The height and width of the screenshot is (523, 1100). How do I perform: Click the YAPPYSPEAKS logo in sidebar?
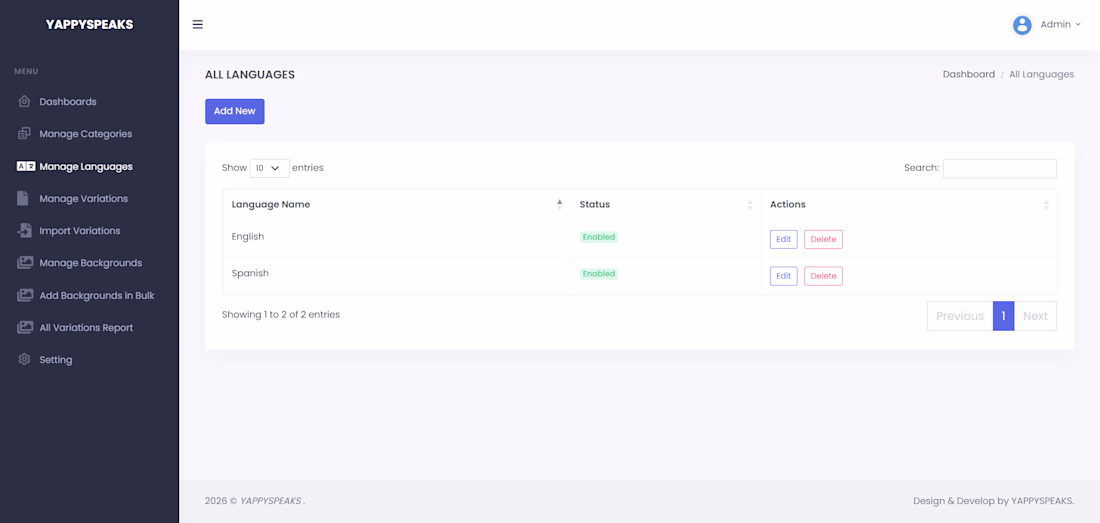(x=89, y=25)
